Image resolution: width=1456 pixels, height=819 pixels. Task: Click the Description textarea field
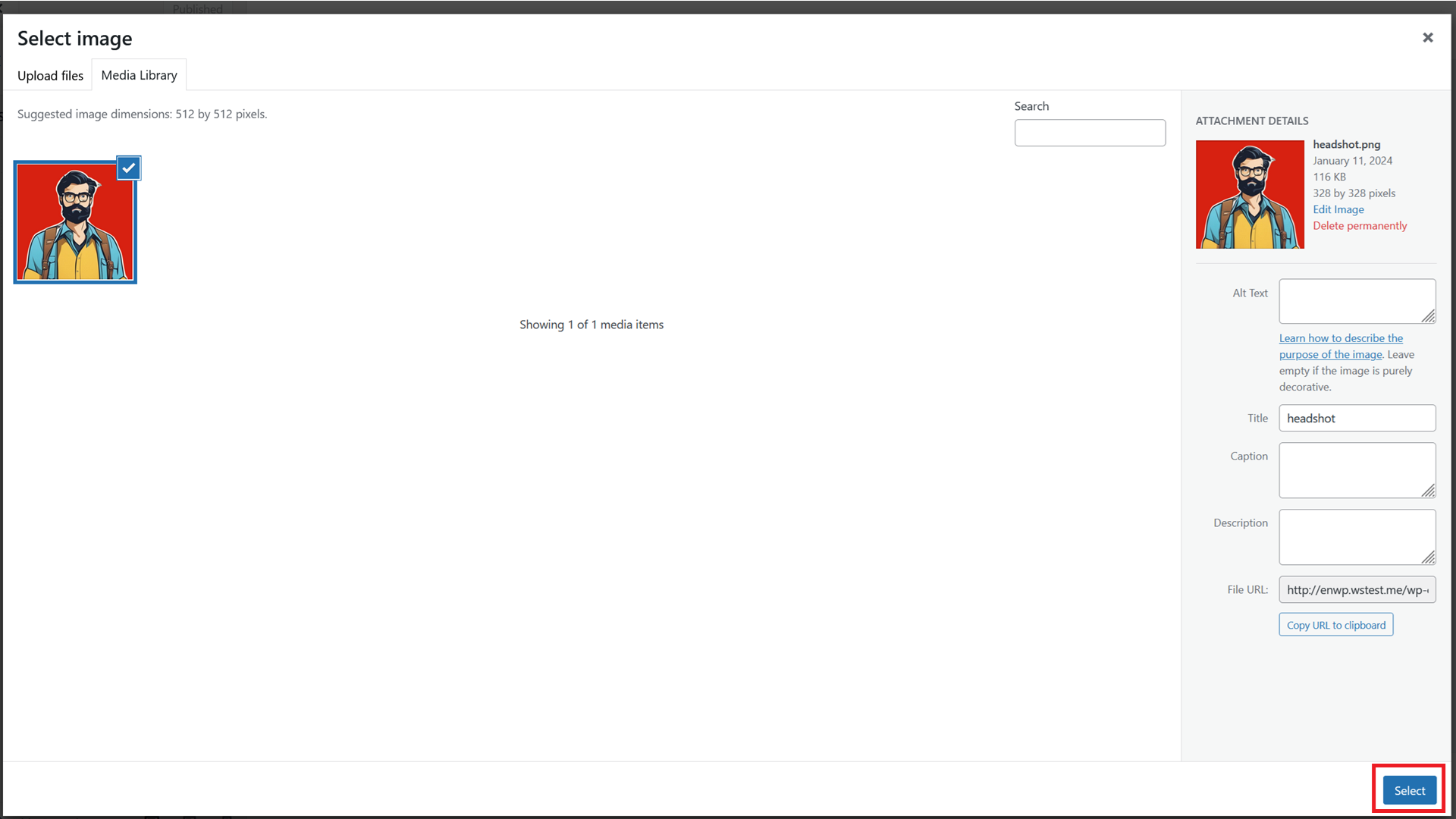1358,537
